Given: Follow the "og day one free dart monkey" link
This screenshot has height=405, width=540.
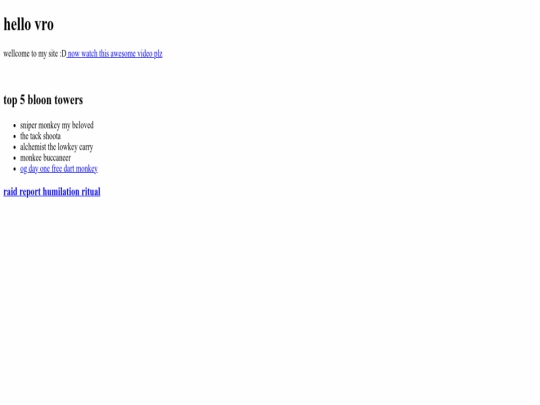Looking at the screenshot, I should [x=59, y=169].
